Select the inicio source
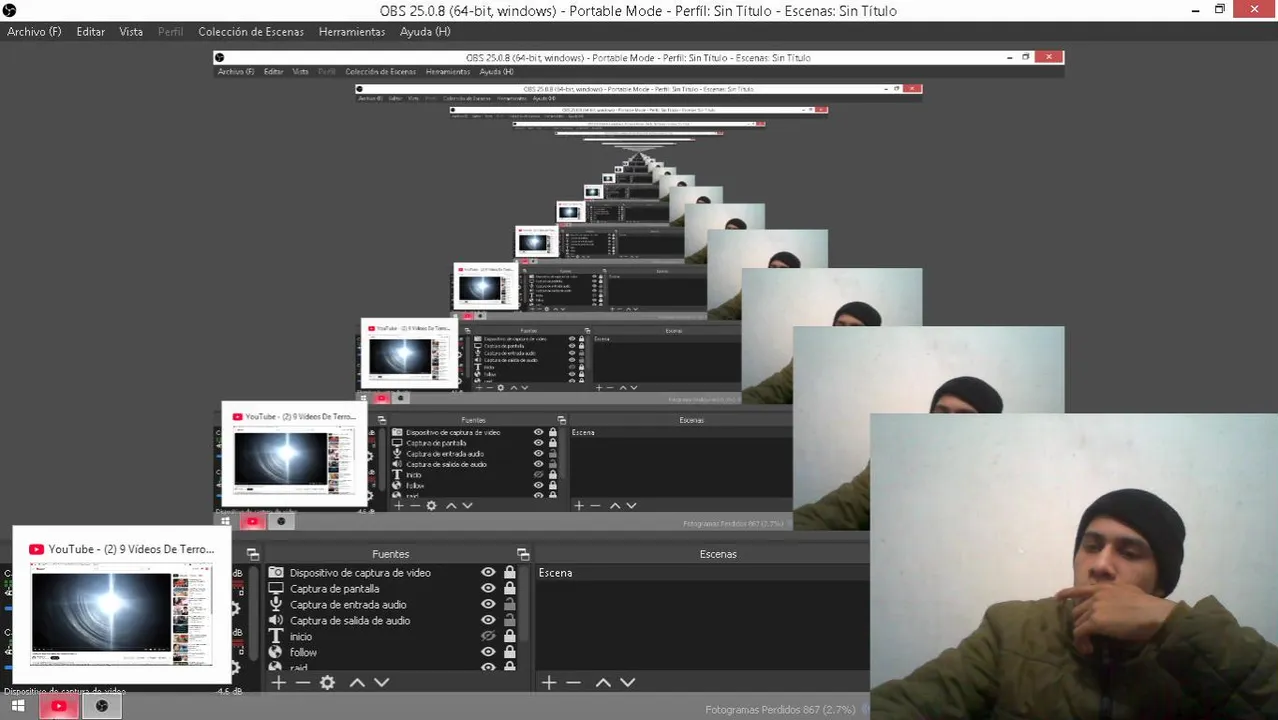Screen dimensions: 1278x720 pyautogui.click(x=301, y=637)
